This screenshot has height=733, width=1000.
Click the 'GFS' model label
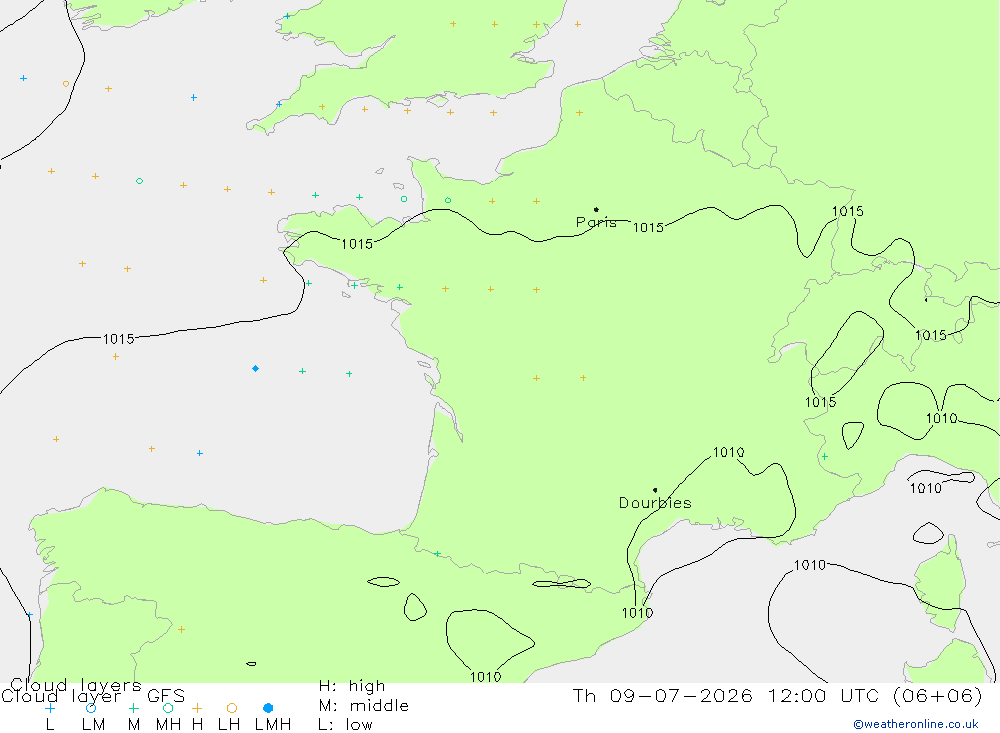click(166, 696)
